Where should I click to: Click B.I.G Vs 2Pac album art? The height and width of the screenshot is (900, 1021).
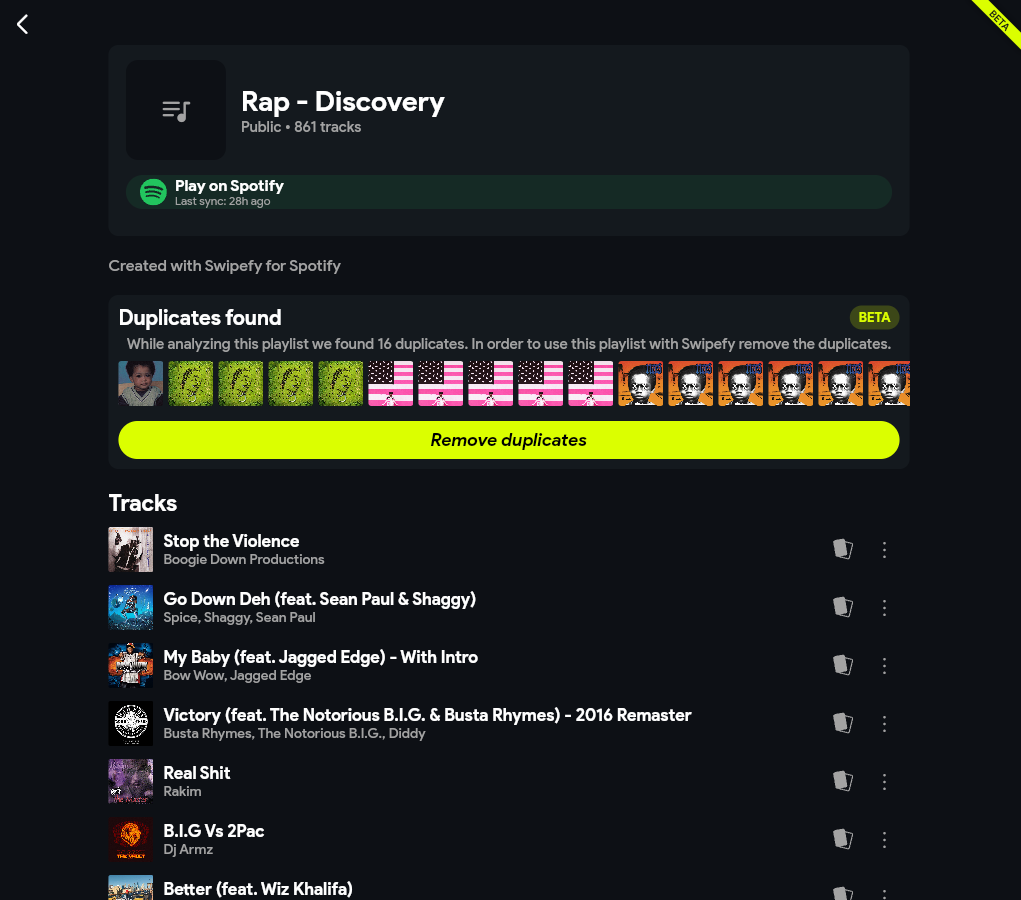click(x=131, y=839)
